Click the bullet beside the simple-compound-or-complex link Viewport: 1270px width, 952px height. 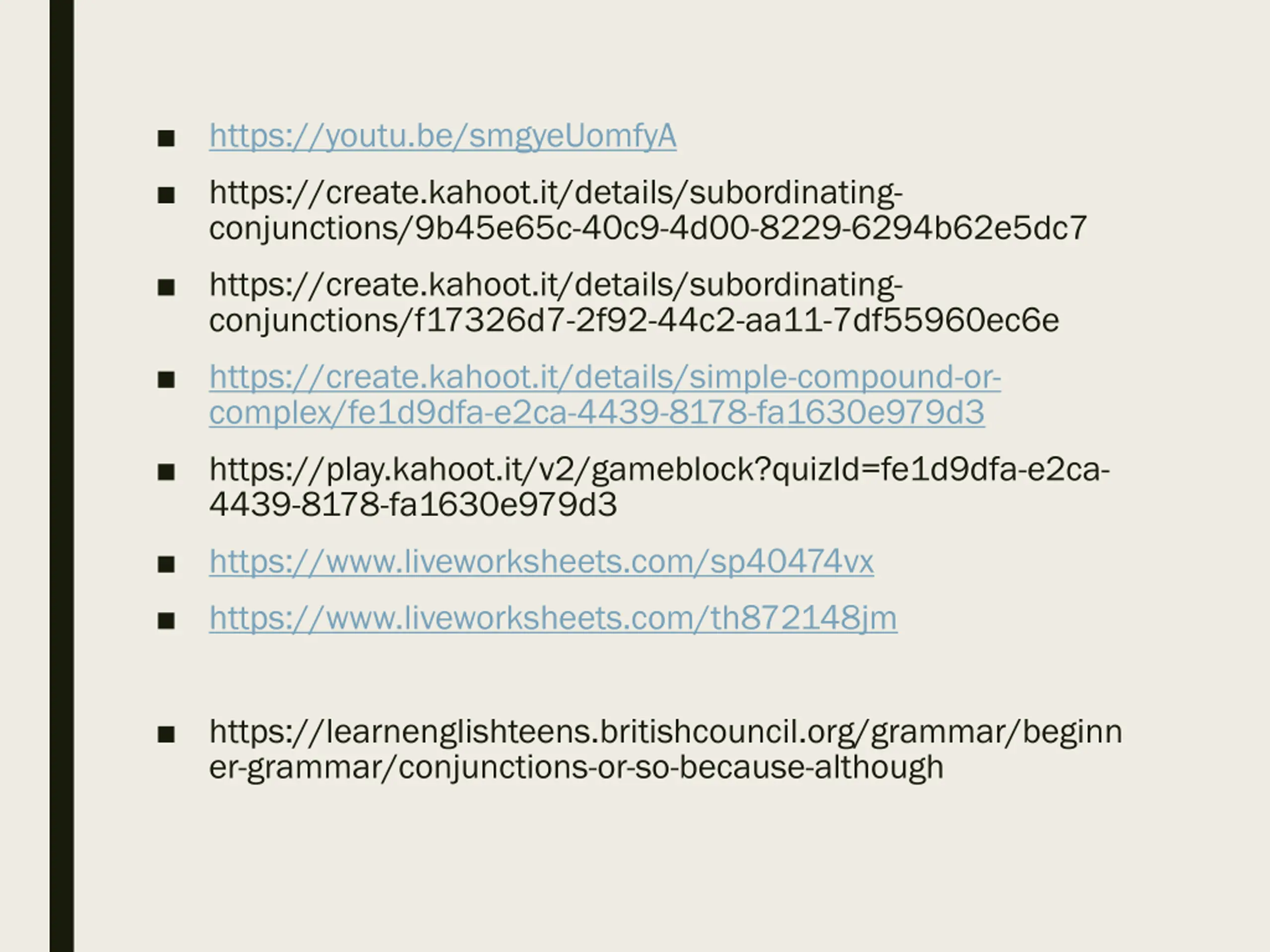point(166,379)
